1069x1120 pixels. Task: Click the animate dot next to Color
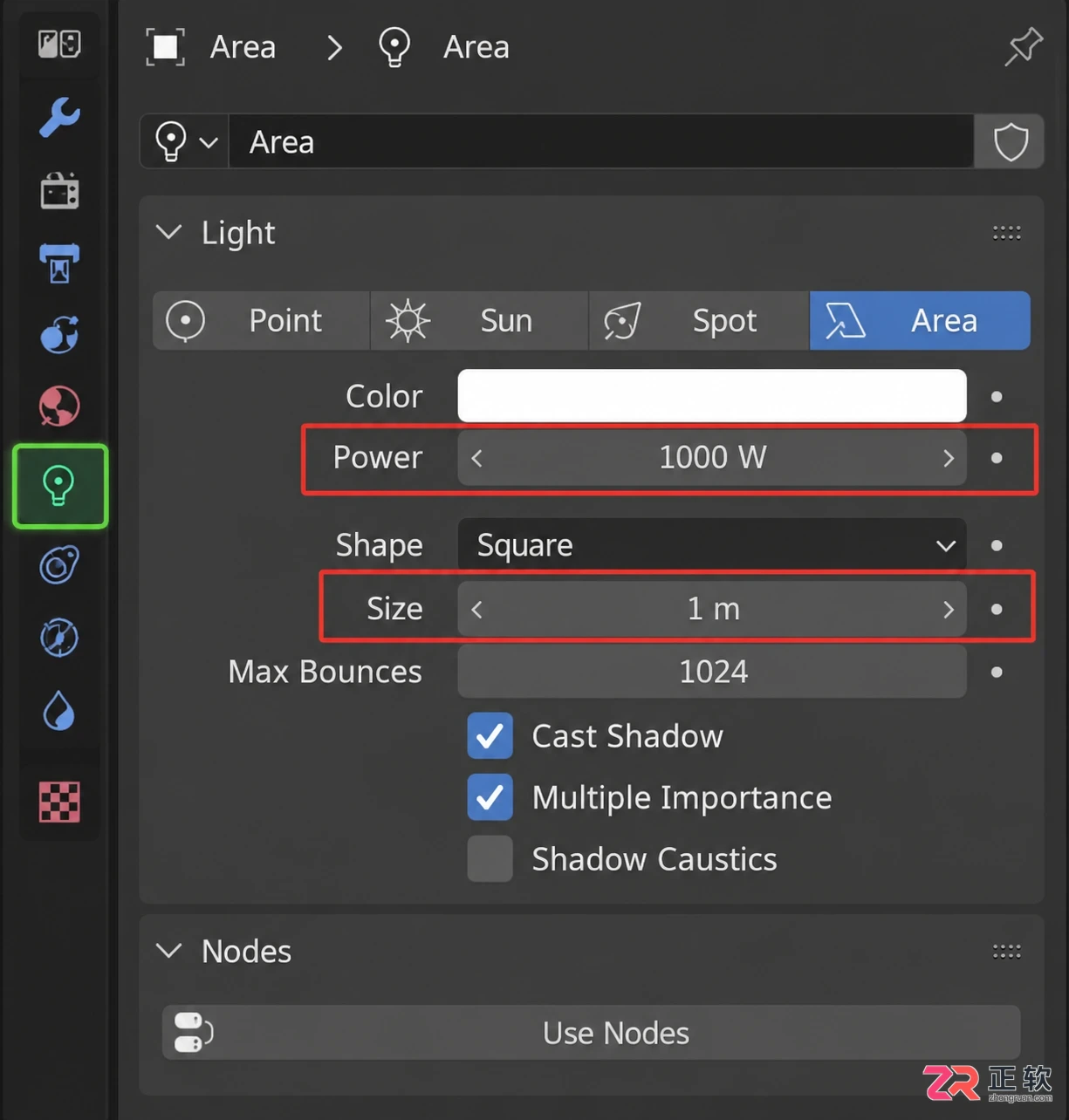coord(997,397)
